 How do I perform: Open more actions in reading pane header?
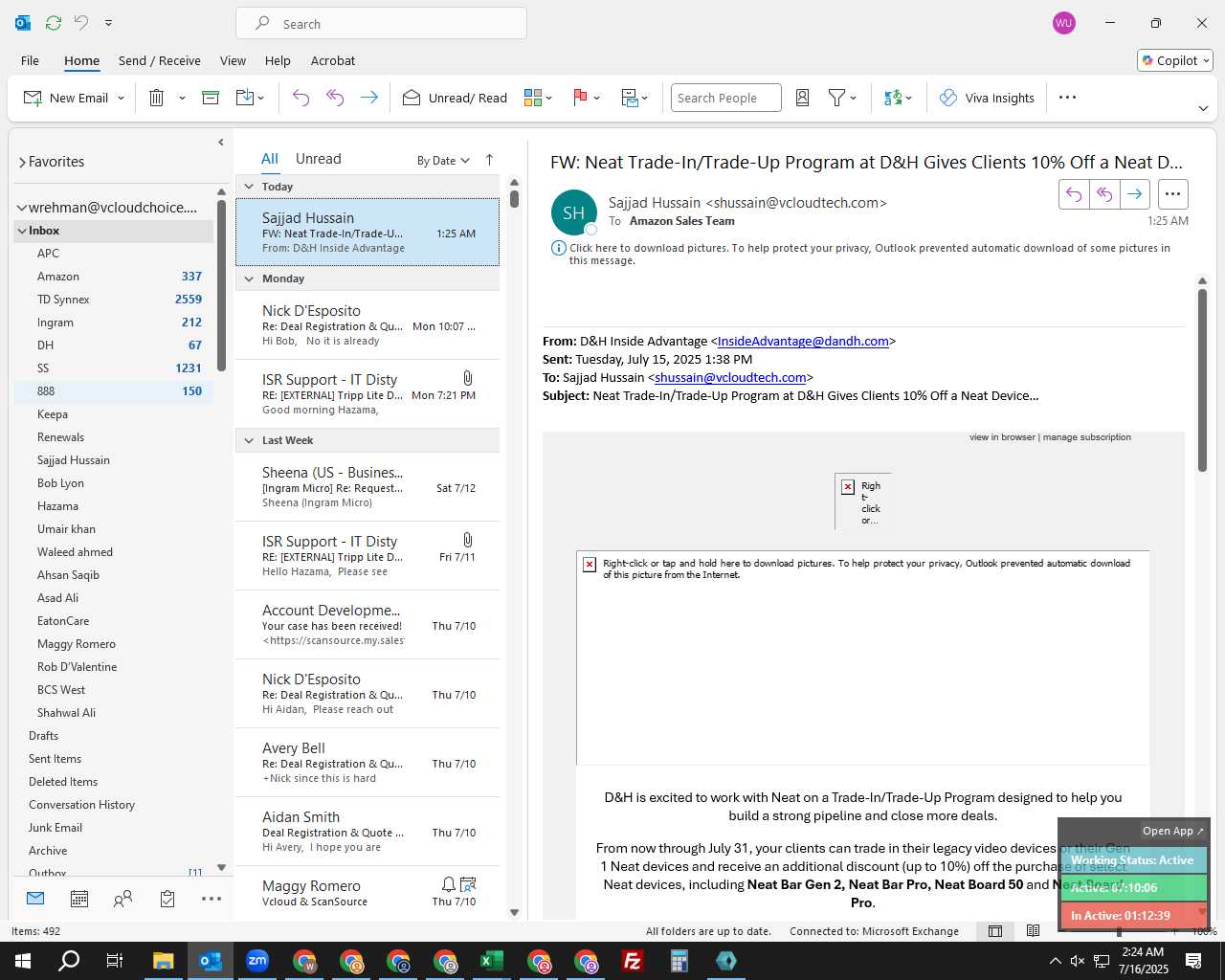click(1172, 194)
